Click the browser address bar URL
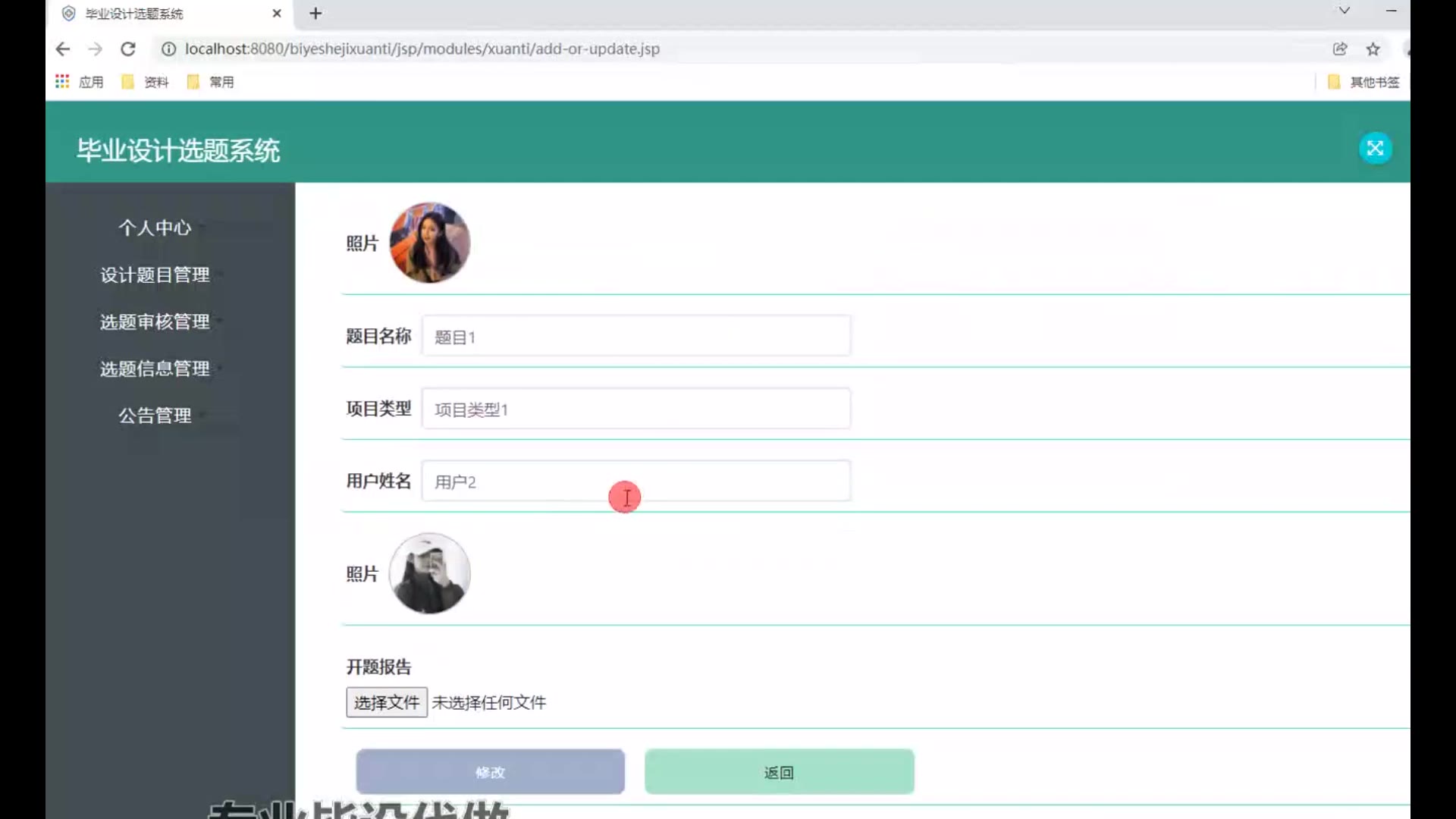 point(422,49)
